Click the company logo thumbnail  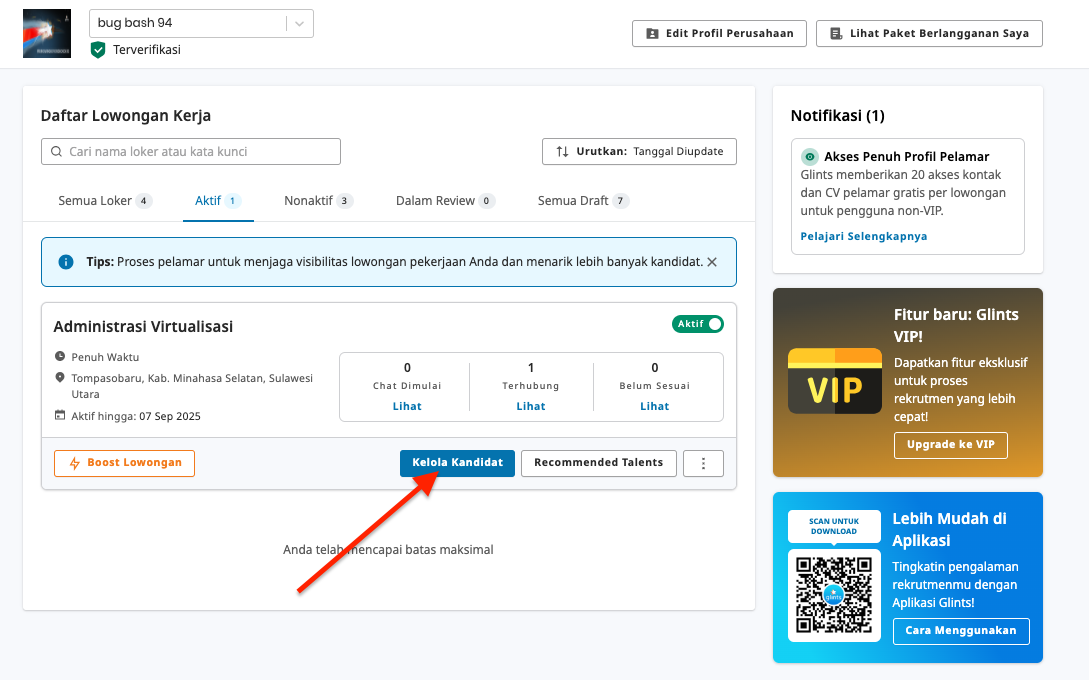(x=47, y=33)
